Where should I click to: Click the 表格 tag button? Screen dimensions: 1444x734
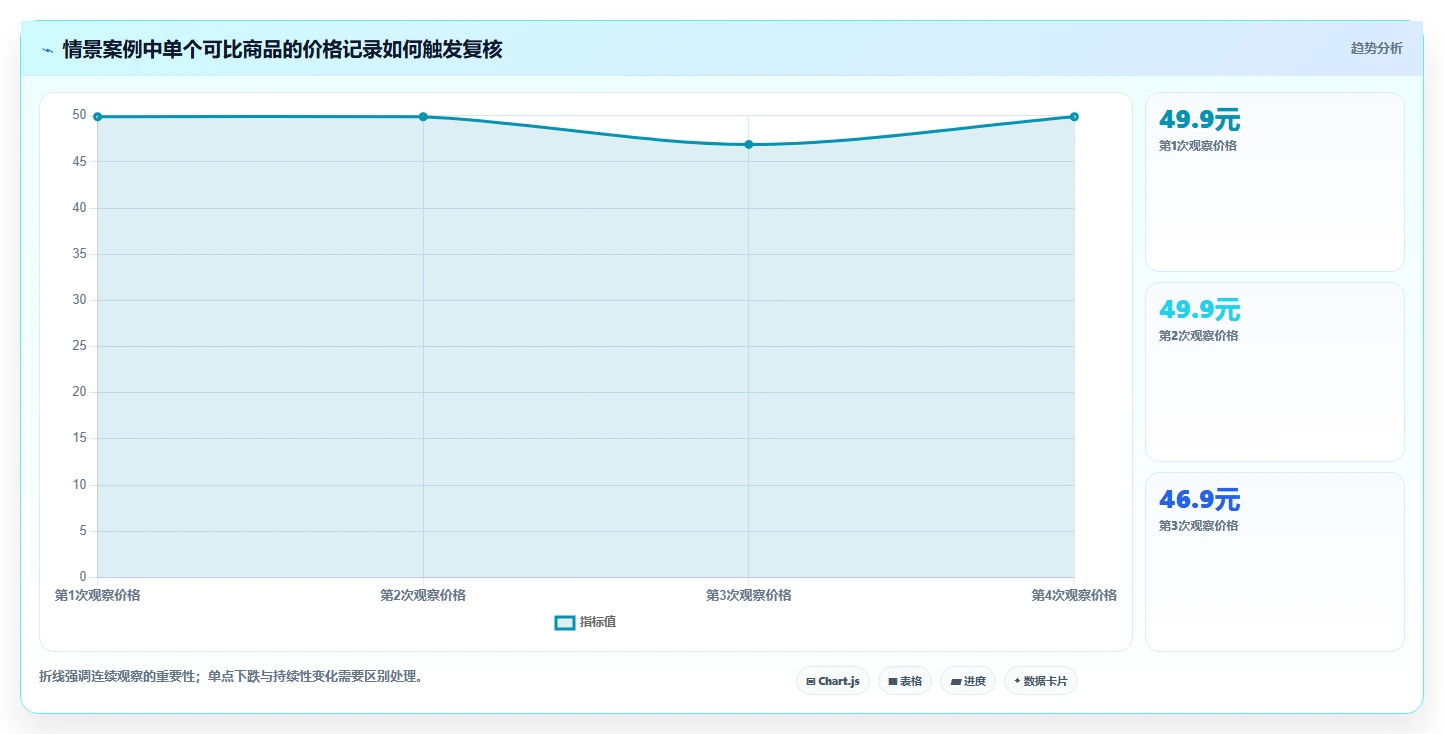905,681
